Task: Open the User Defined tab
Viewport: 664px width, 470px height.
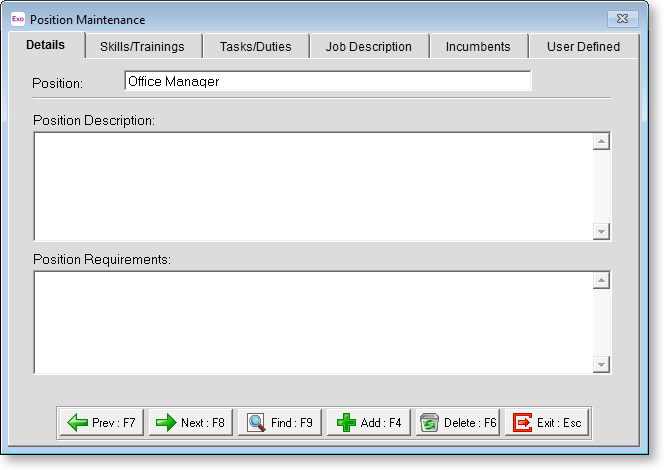Action: (x=583, y=46)
